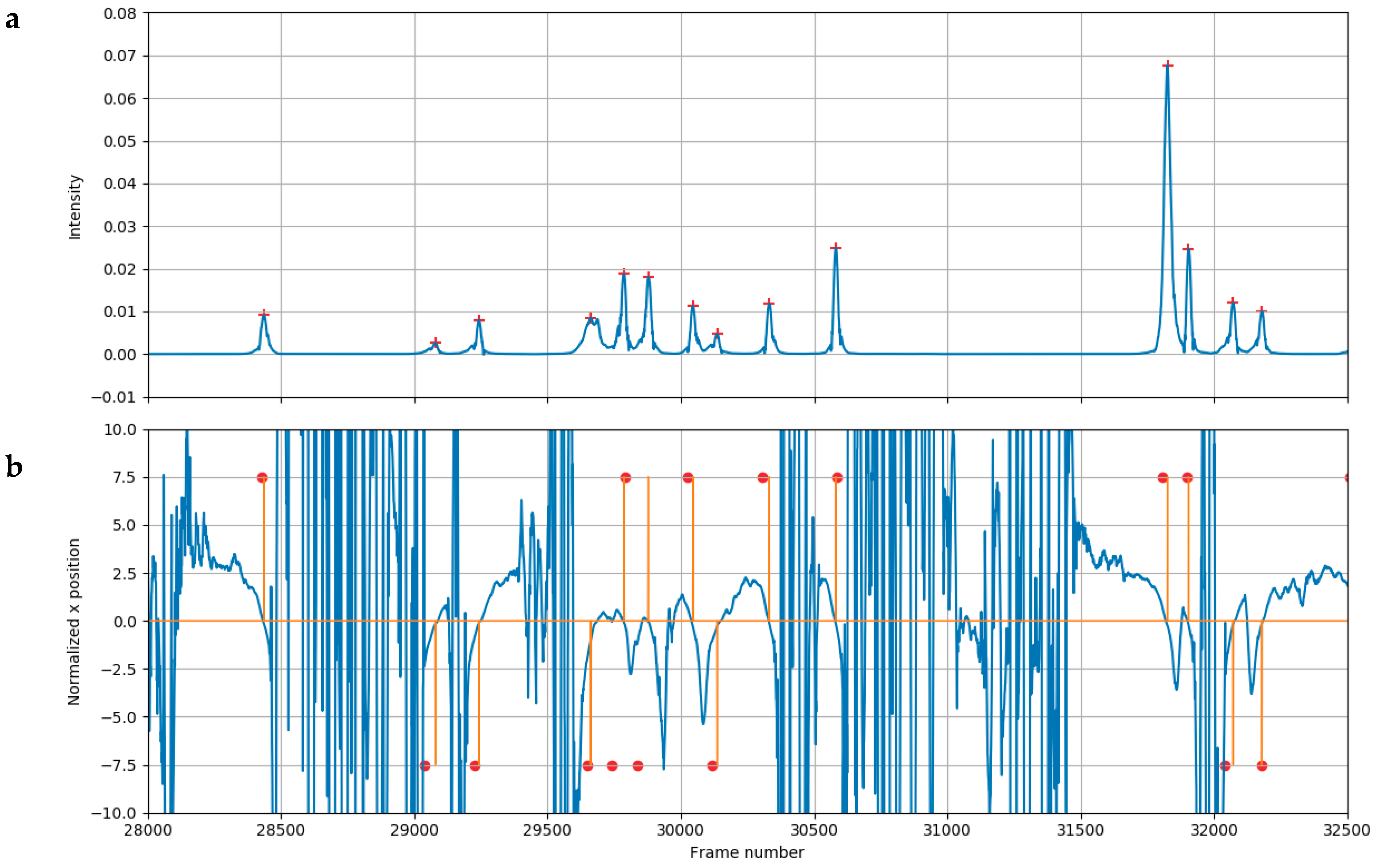Click the panel label 'a'
Image resolution: width=1378 pixels, height=868 pixels.
(x=12, y=20)
